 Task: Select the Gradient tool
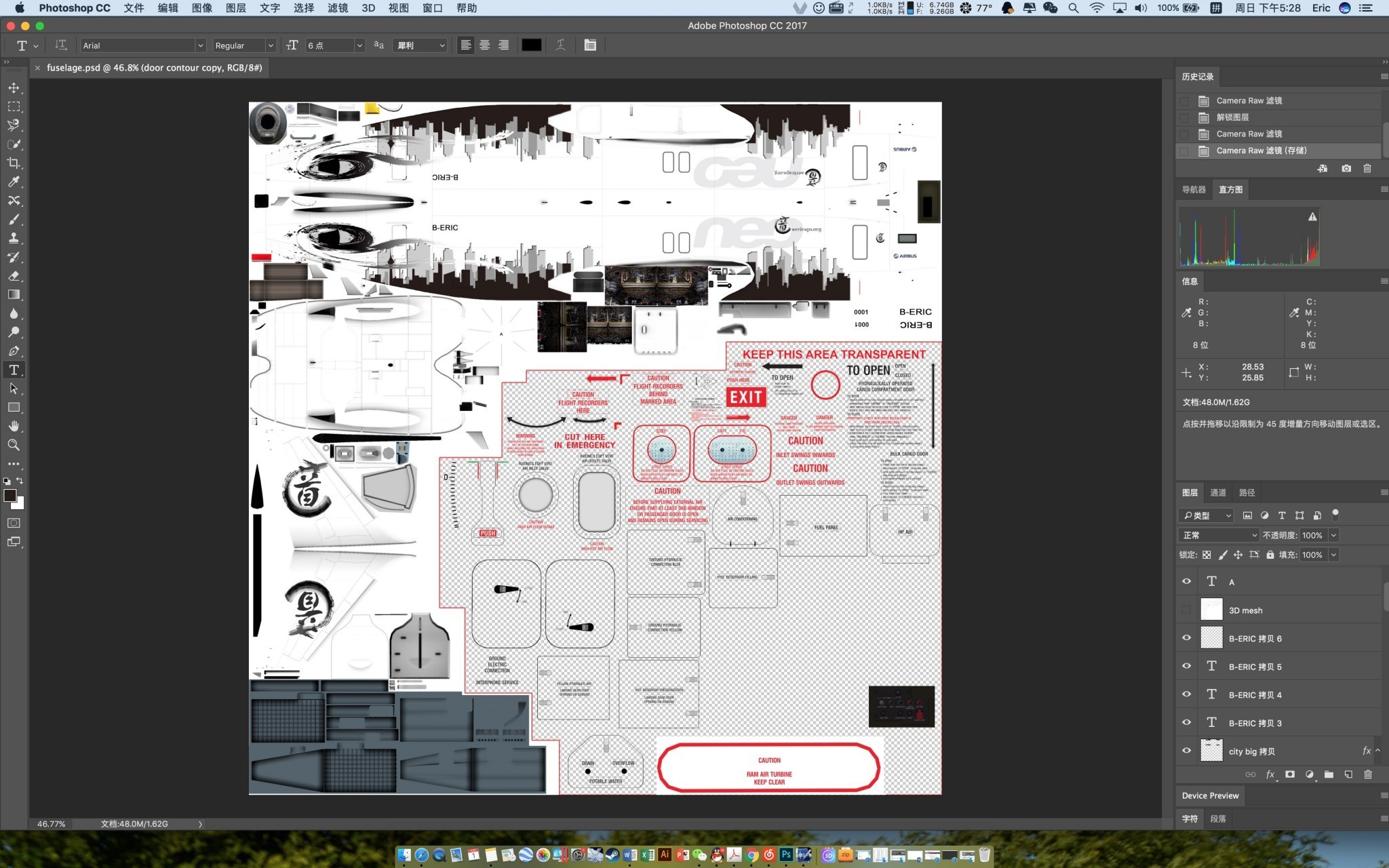click(x=14, y=294)
